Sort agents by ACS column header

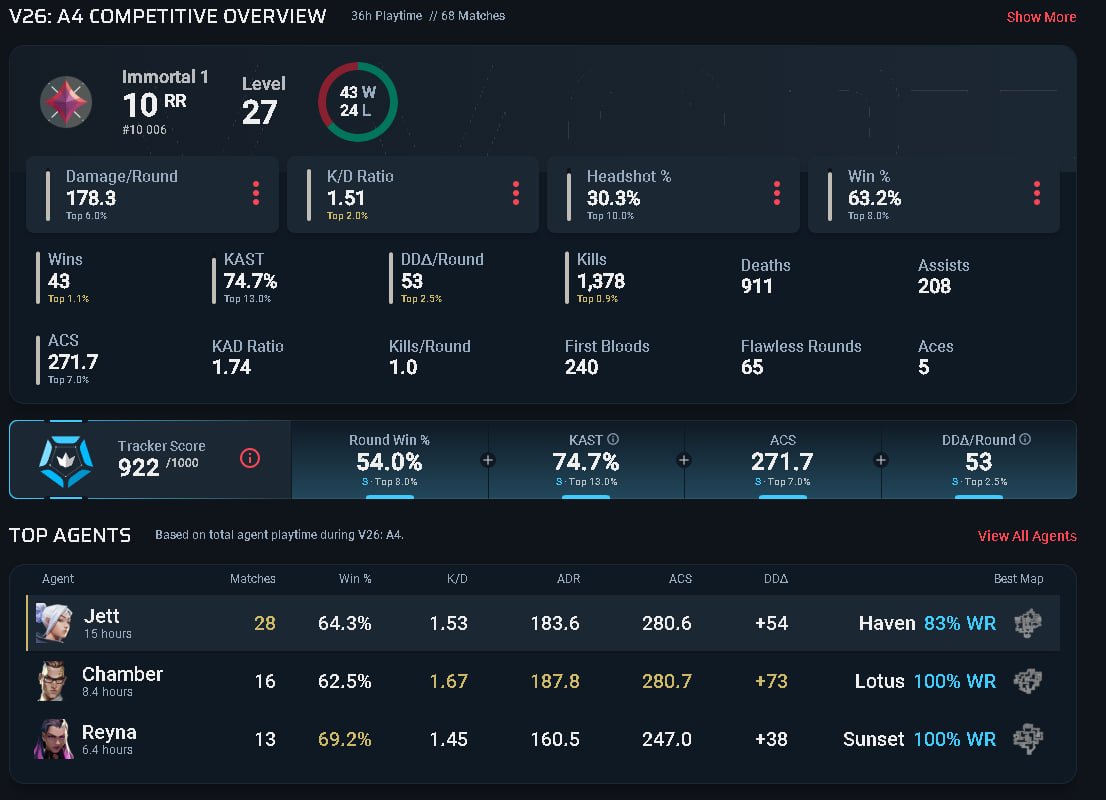680,578
